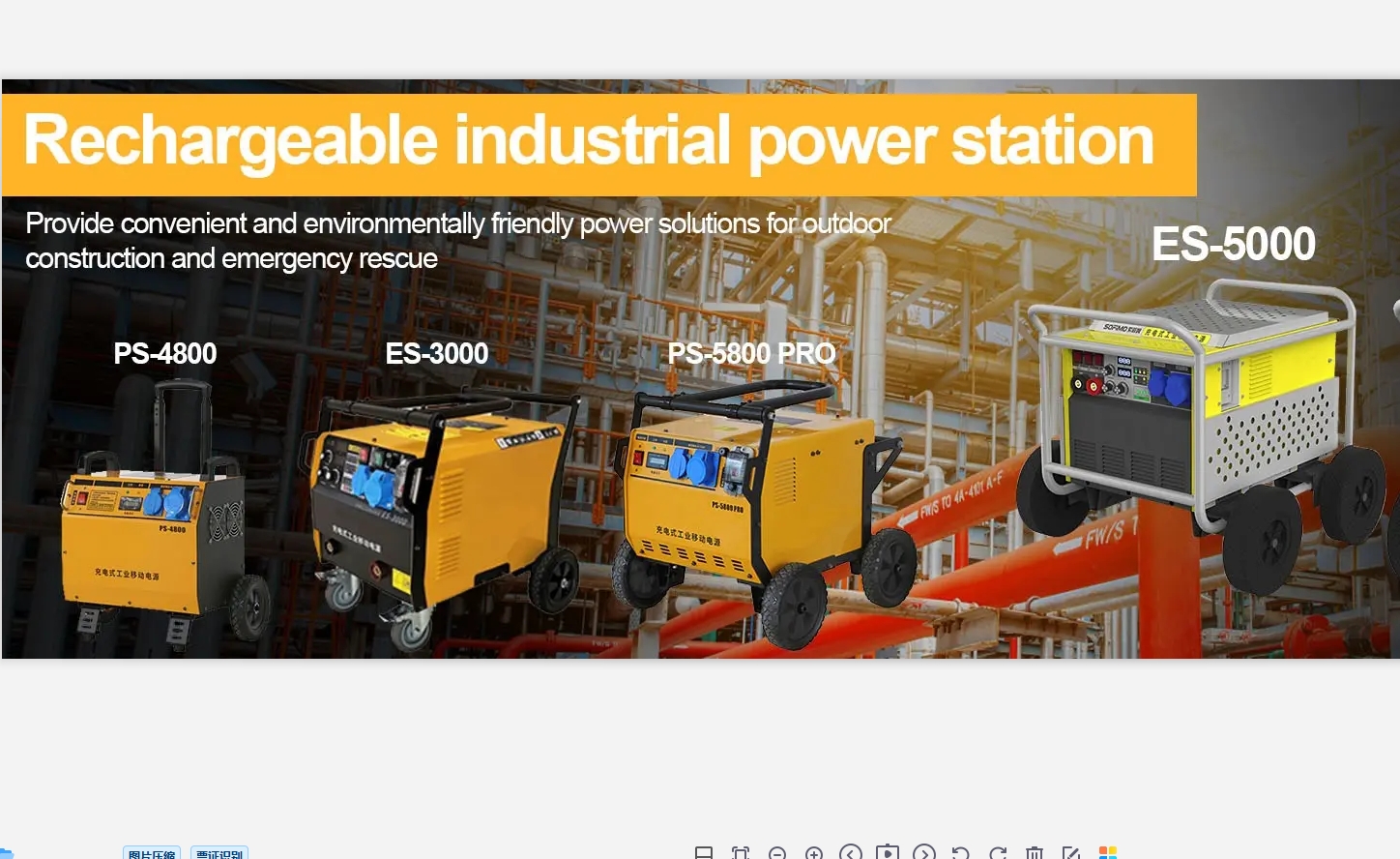Image resolution: width=1400 pixels, height=859 pixels.
Task: Click the 'ES-5000' label in the banner
Action: pyautogui.click(x=1234, y=244)
